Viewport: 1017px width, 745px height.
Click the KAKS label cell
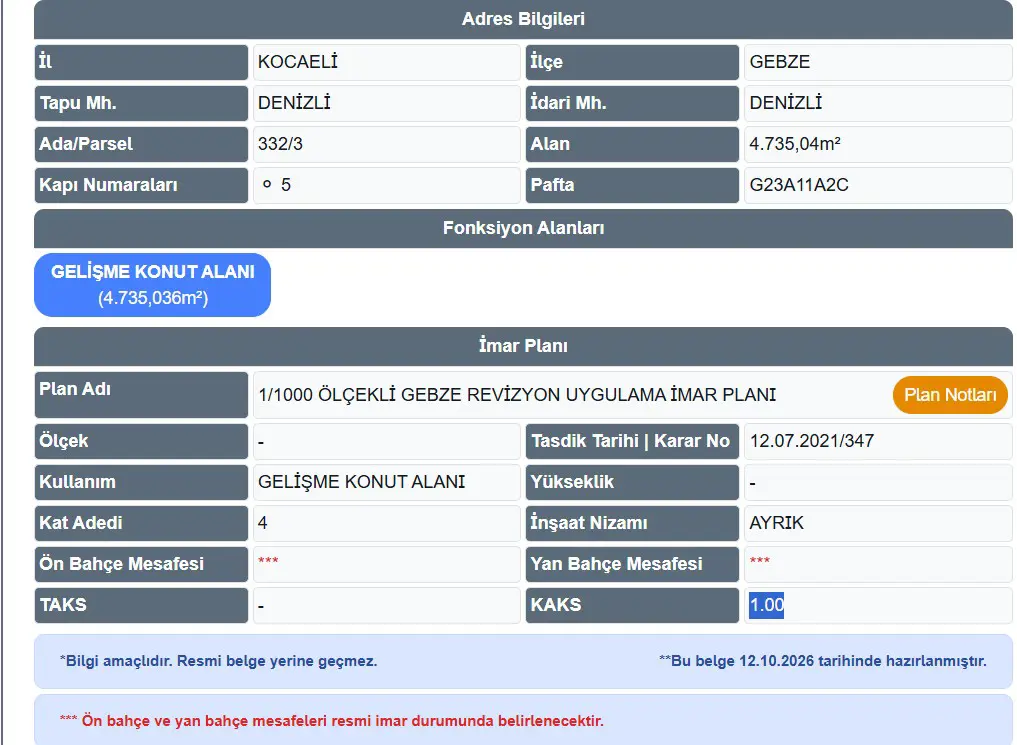632,605
